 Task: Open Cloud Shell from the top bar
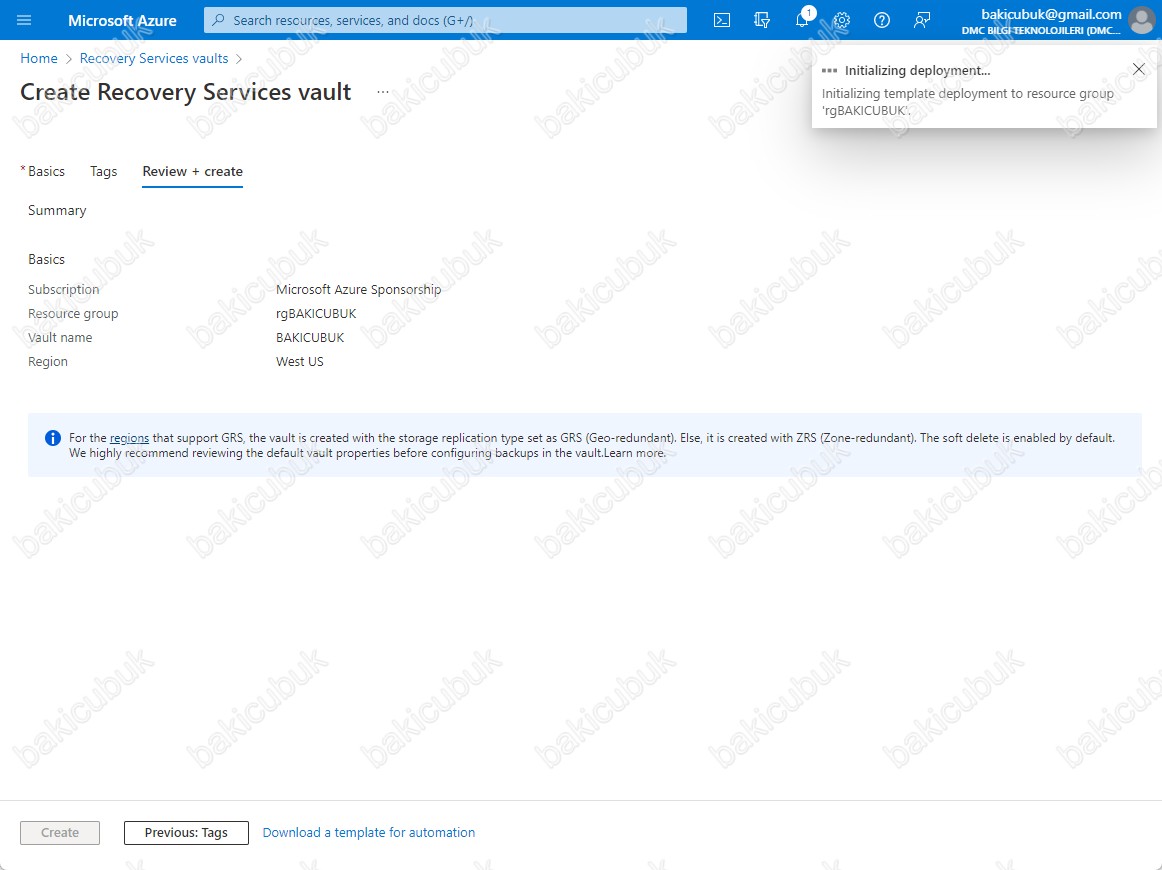pyautogui.click(x=722, y=20)
